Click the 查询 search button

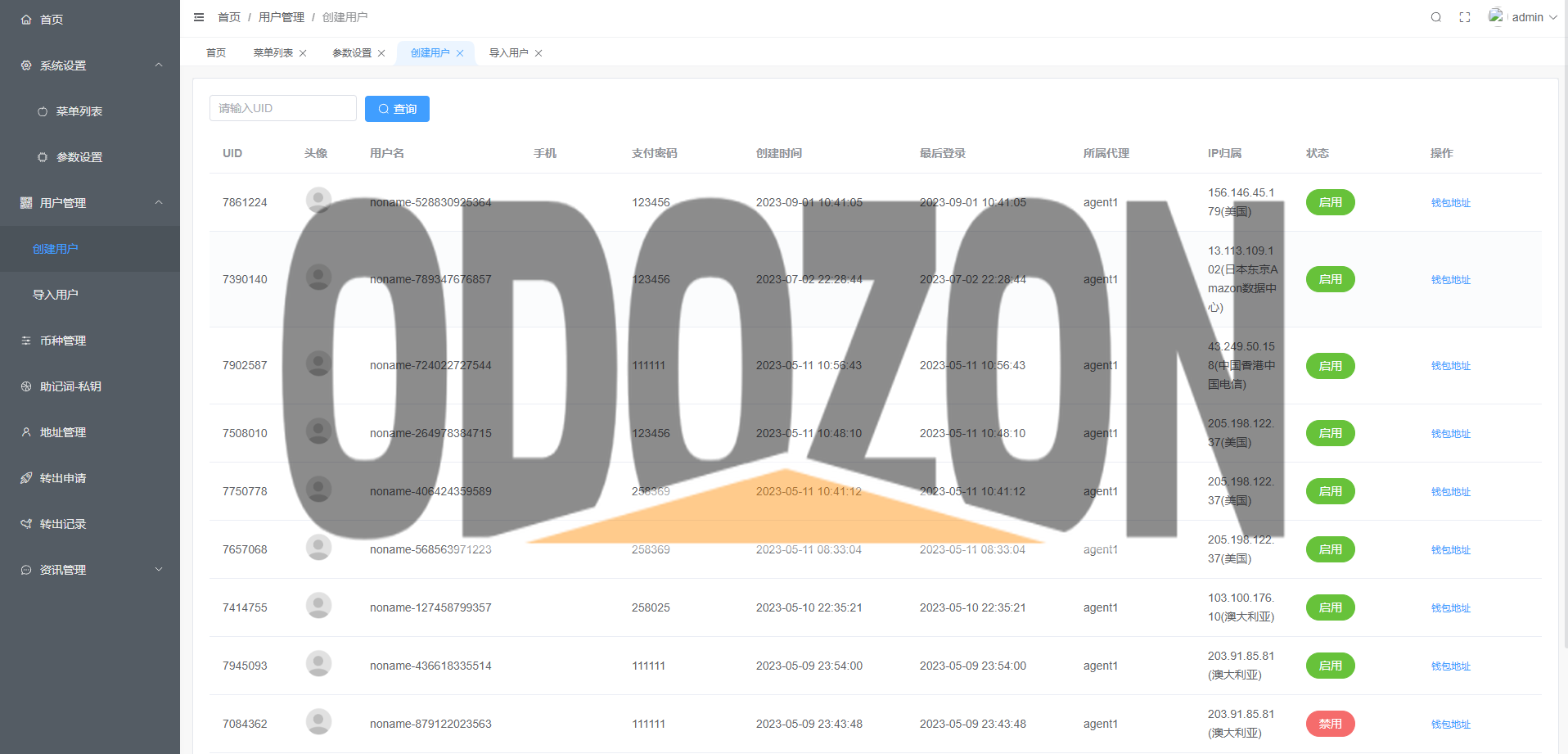pyautogui.click(x=397, y=109)
